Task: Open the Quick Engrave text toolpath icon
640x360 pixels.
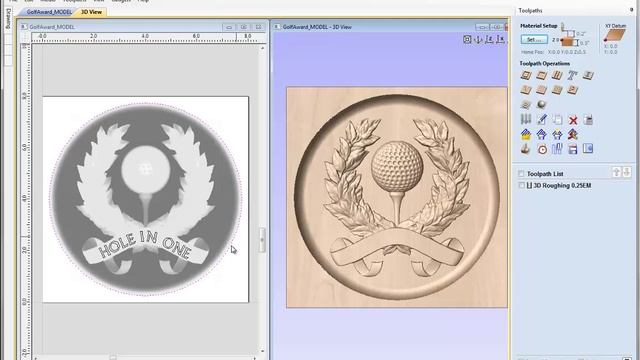Action: pos(572,75)
